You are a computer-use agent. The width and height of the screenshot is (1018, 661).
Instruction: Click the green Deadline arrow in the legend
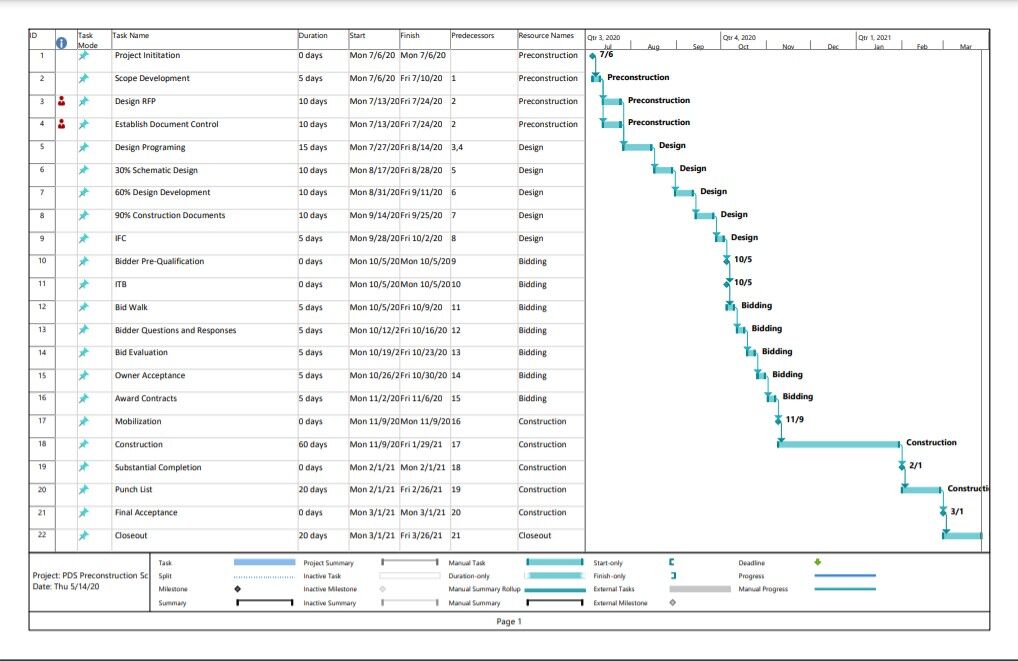pyautogui.click(x=817, y=562)
